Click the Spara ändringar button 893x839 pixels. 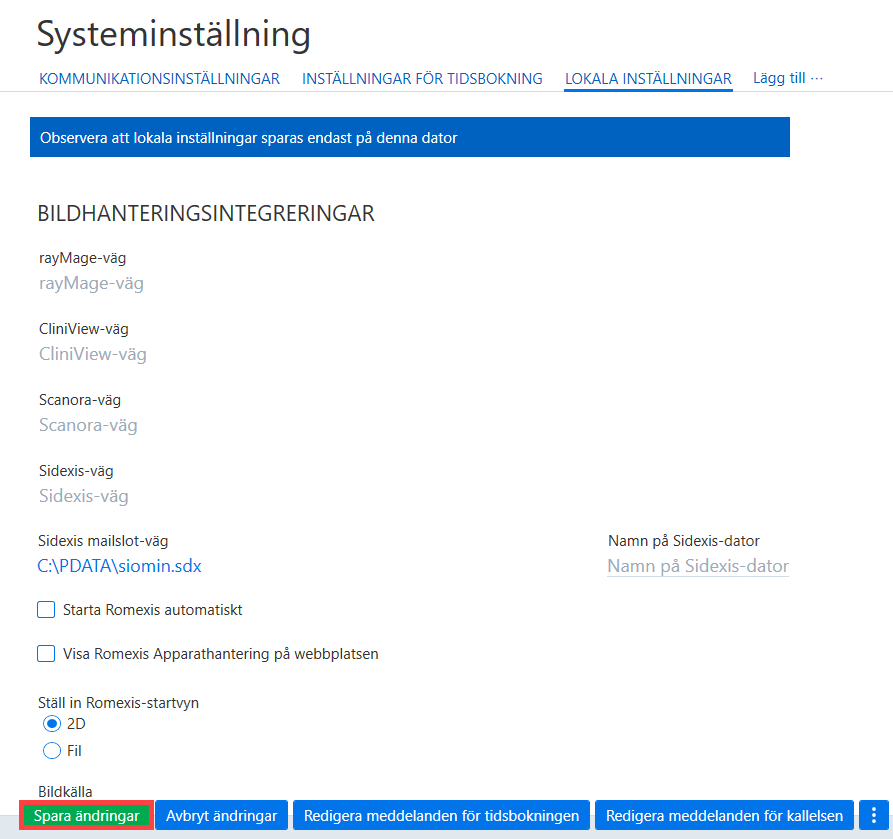pyautogui.click(x=87, y=815)
